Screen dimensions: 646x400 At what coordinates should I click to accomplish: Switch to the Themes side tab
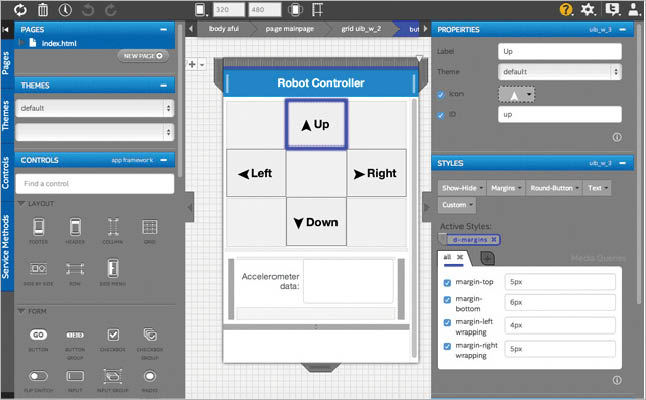click(x=6, y=116)
